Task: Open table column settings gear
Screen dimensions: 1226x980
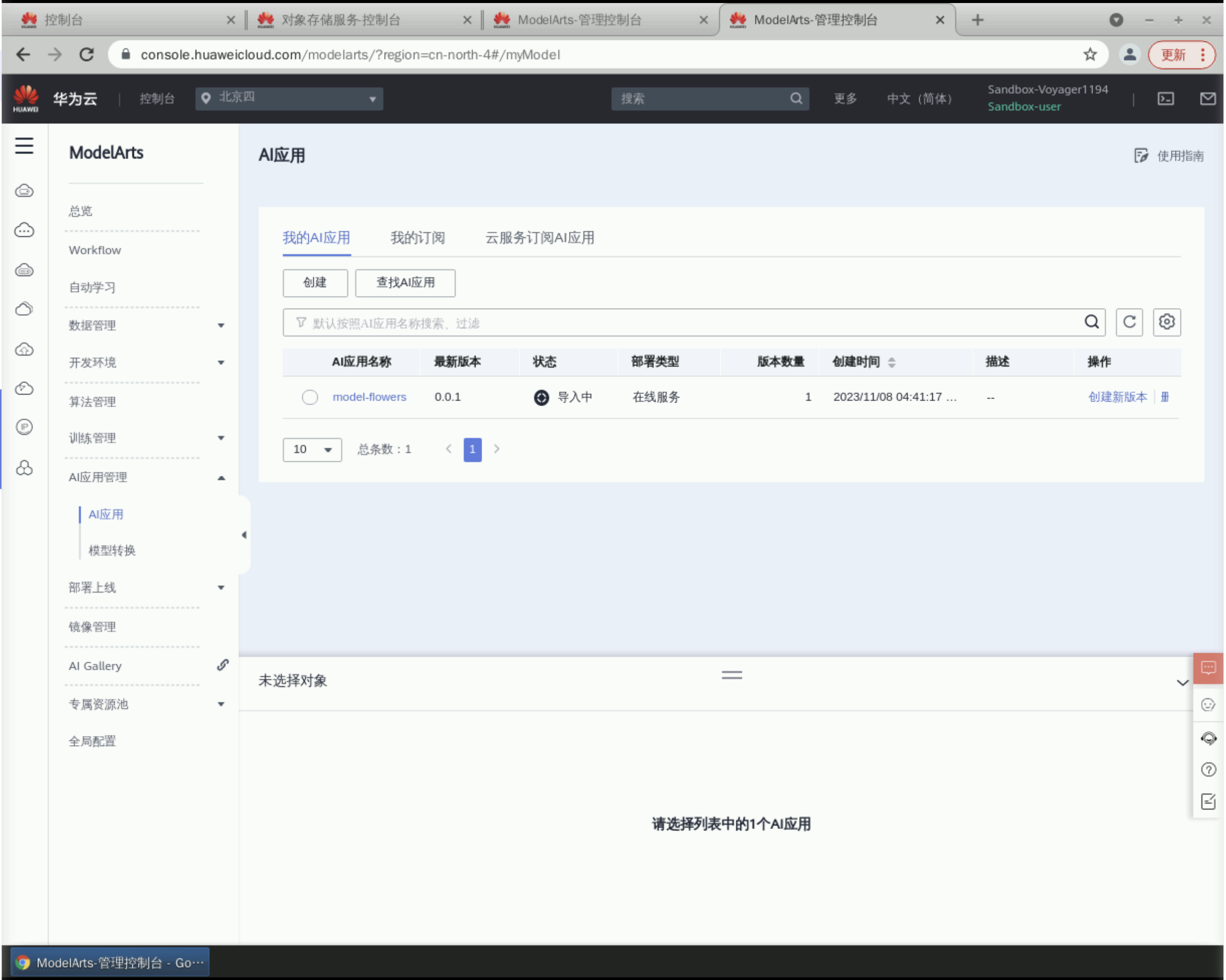Action: 1166,322
